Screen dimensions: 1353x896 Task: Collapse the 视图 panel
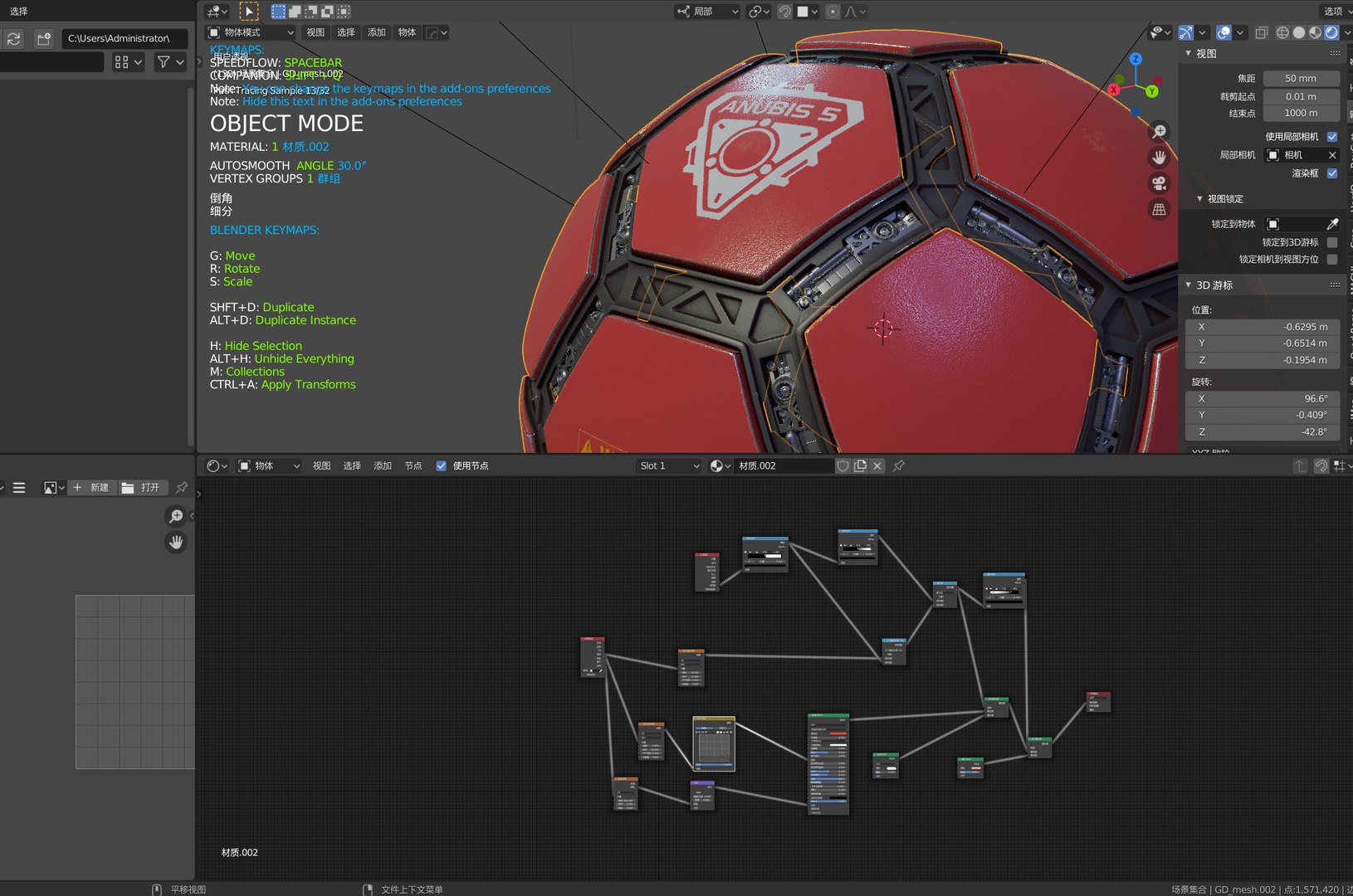[x=1188, y=53]
